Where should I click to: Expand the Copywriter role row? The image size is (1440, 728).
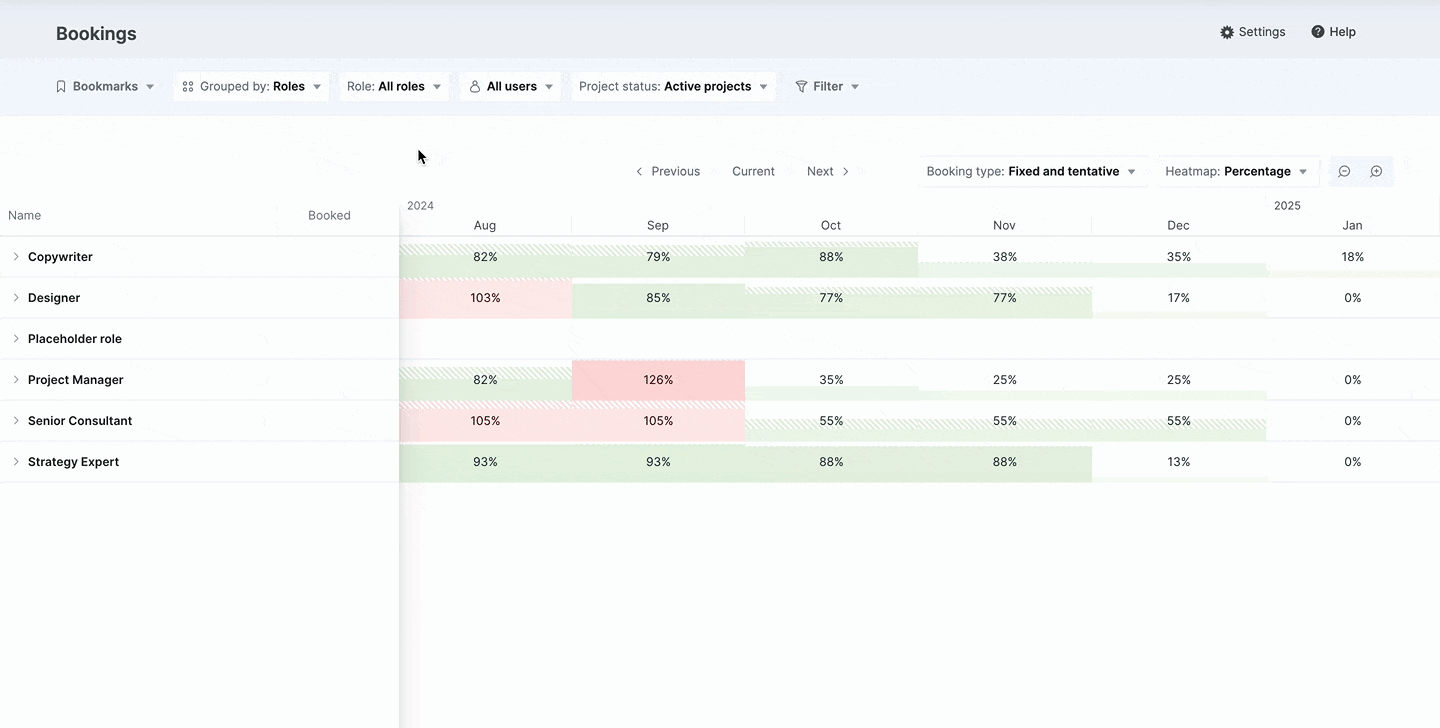coord(16,257)
